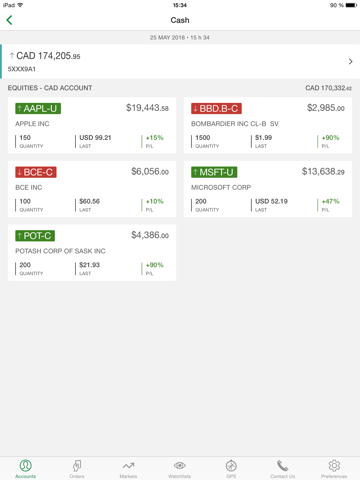Screen dimensions: 360x480
Task: Select the MSFT-U green ticker badge
Action: point(214,172)
